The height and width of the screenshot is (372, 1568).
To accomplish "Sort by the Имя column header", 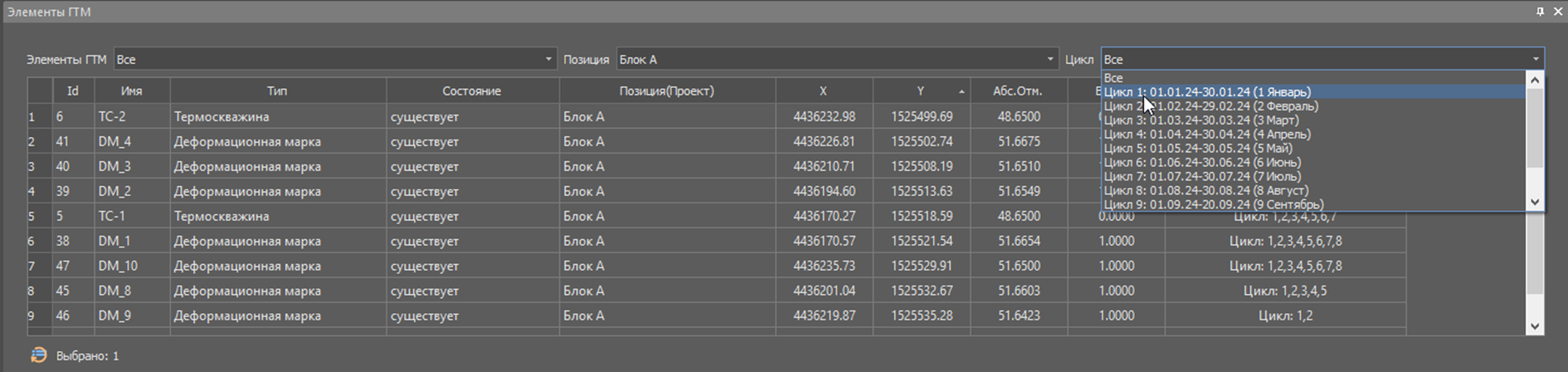I will point(131,91).
